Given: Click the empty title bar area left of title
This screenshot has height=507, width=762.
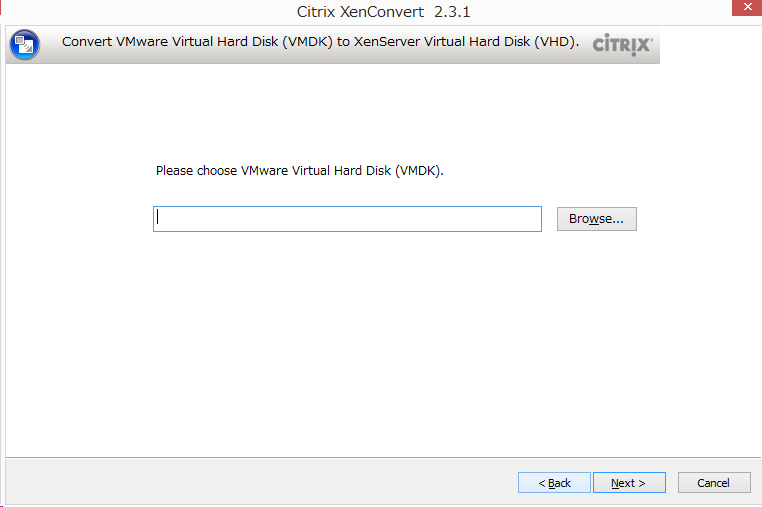Looking at the screenshot, I should (146, 12).
